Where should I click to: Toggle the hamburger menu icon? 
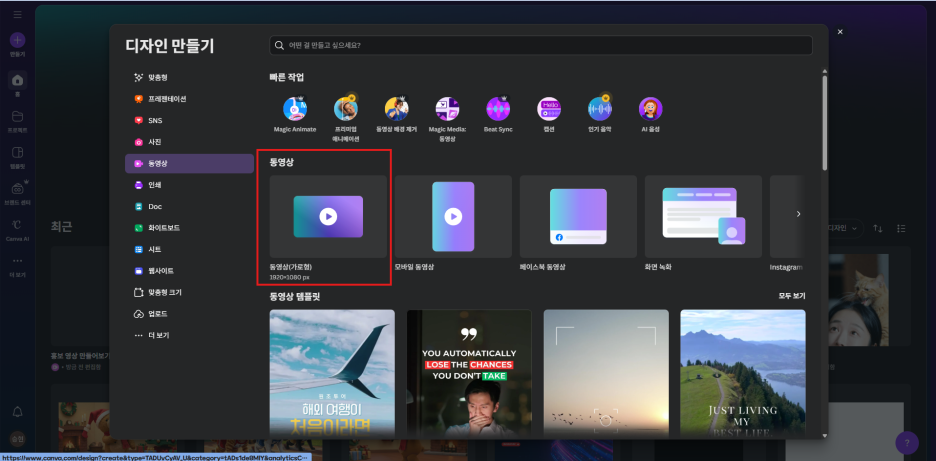pos(17,14)
